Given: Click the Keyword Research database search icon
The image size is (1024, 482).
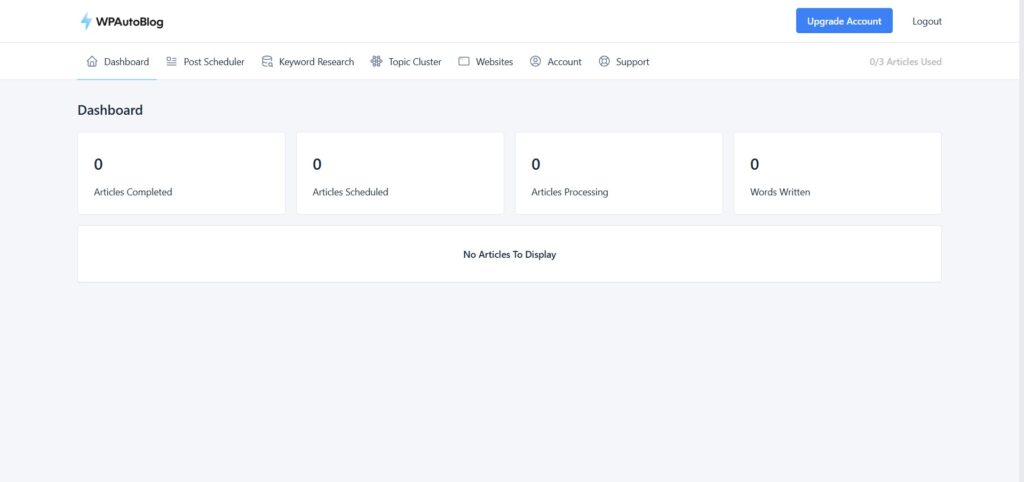Looking at the screenshot, I should 267,62.
